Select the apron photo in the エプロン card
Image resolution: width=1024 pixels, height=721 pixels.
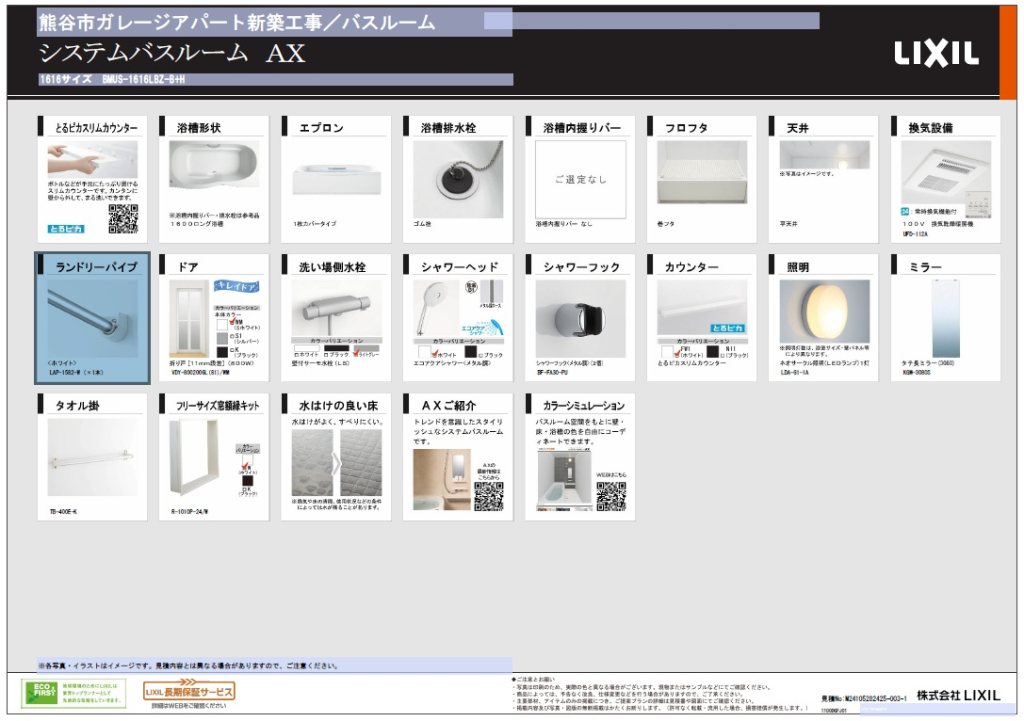336,178
